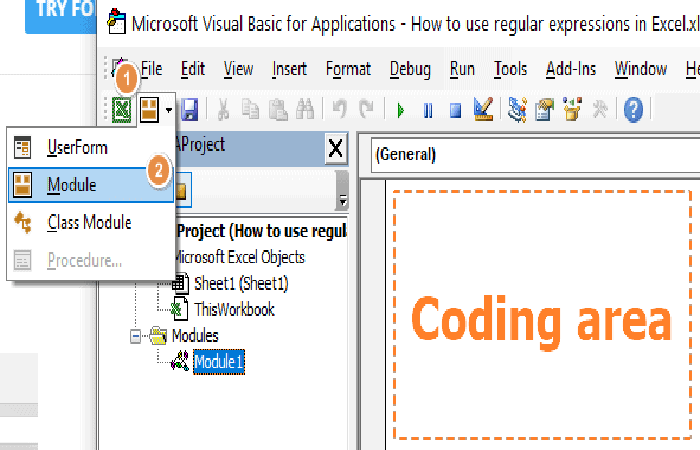Run the macro with green play icon
The image size is (700, 450).
coord(400,110)
